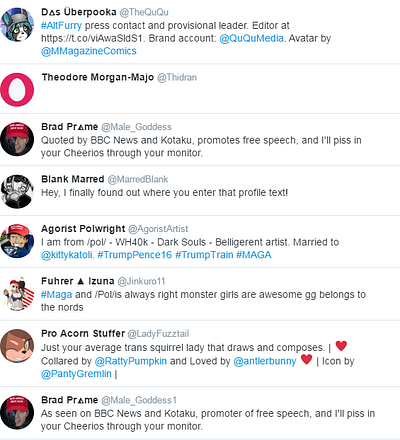Open Agorist Polwright's cartoon avatar
This screenshot has height=440, width=400.
point(17,241)
